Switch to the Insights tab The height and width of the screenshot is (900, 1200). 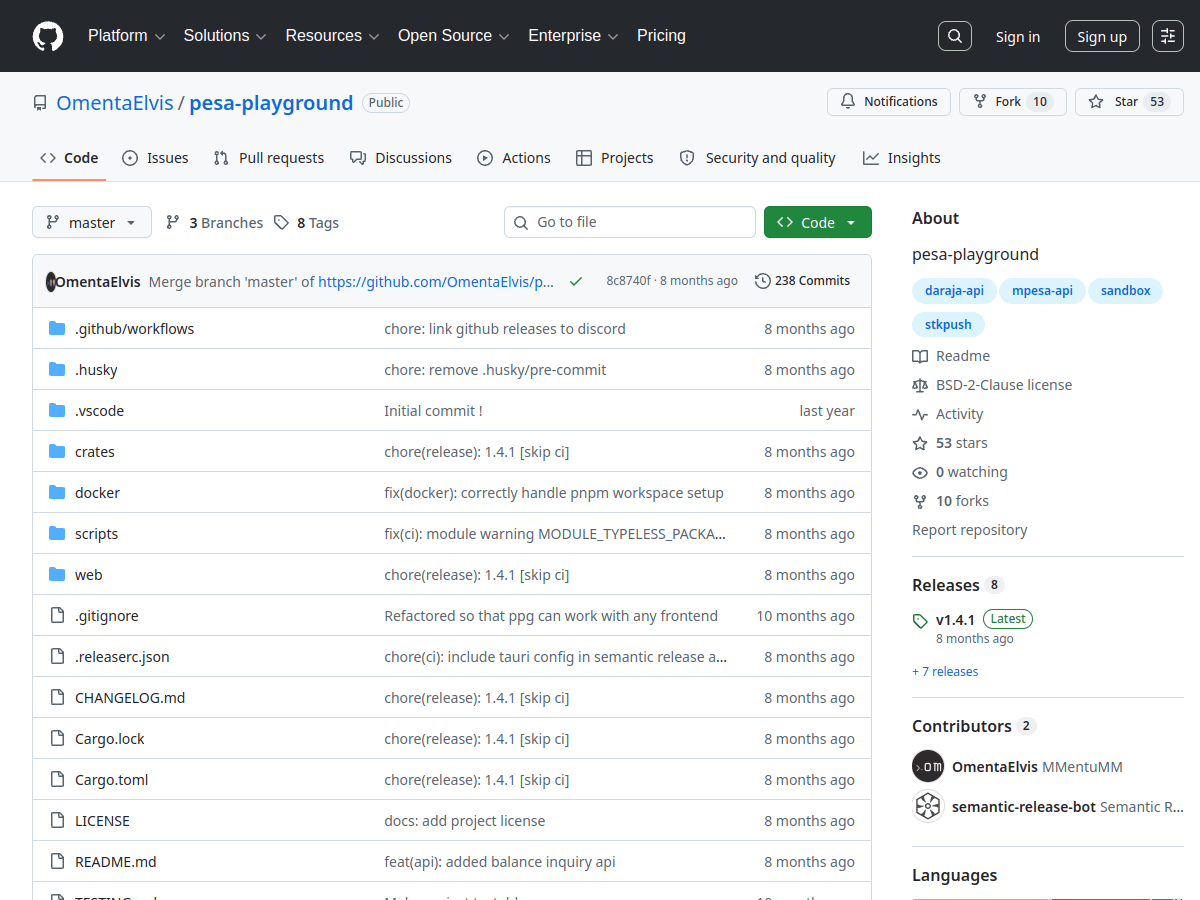pyautogui.click(x=902, y=158)
